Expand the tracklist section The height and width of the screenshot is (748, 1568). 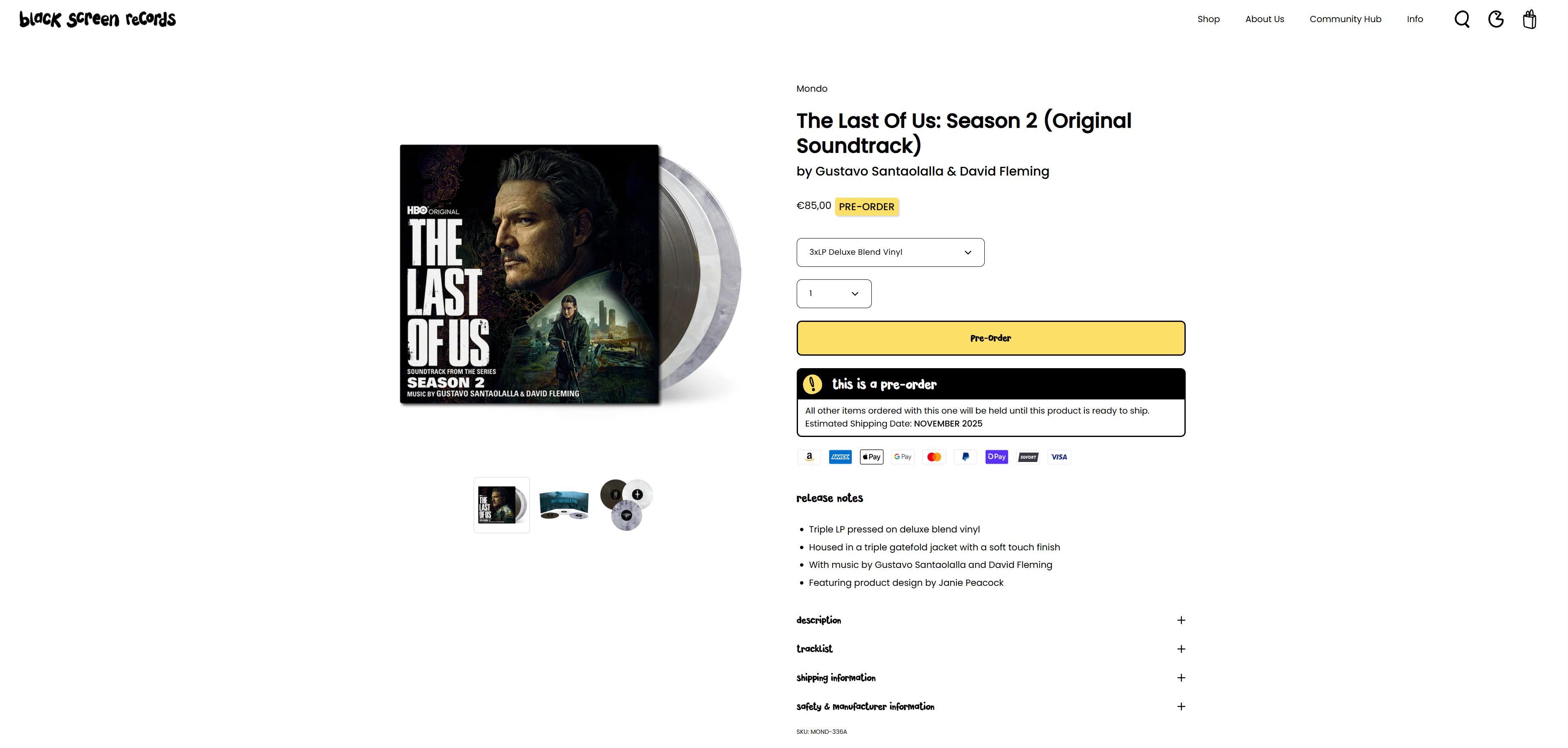click(x=990, y=649)
